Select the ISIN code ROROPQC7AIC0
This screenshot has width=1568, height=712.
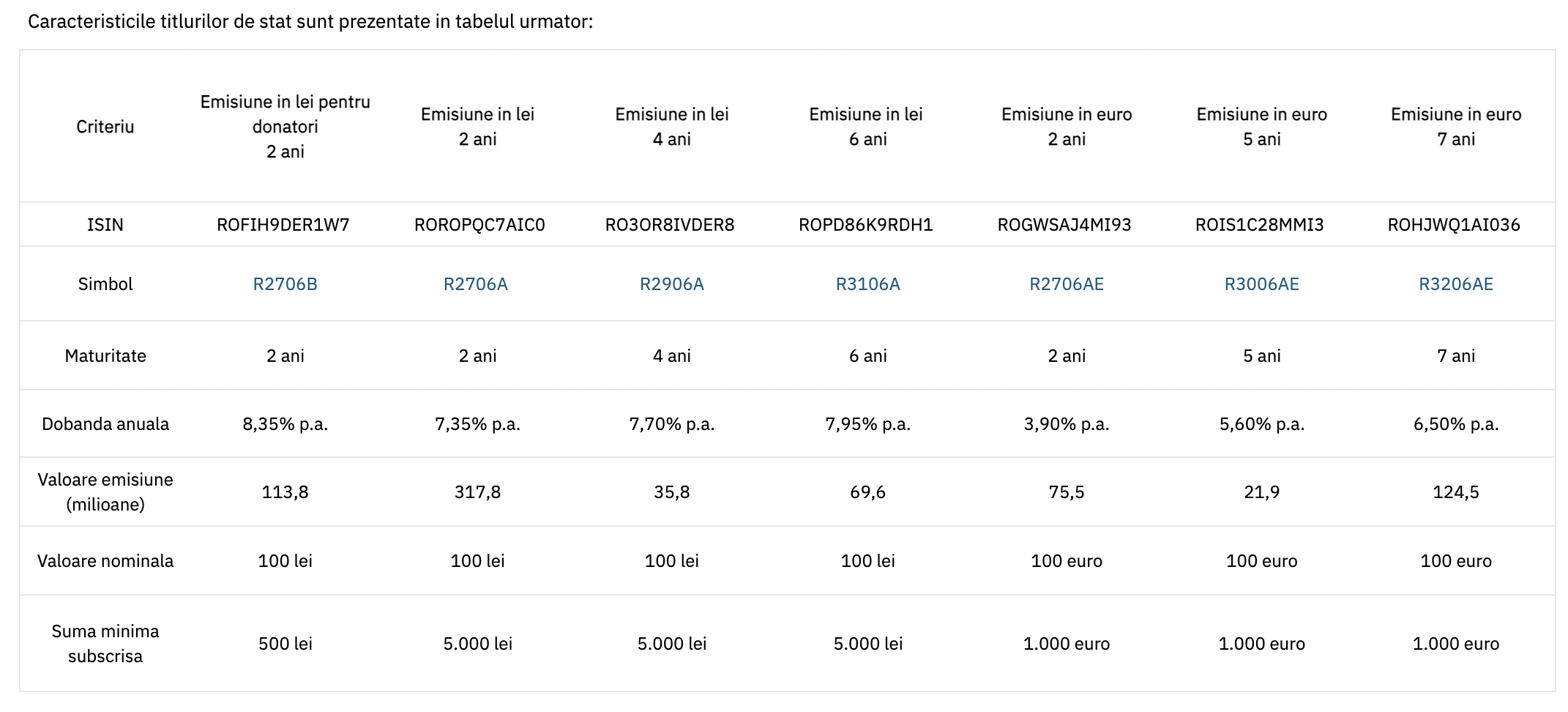coord(479,225)
